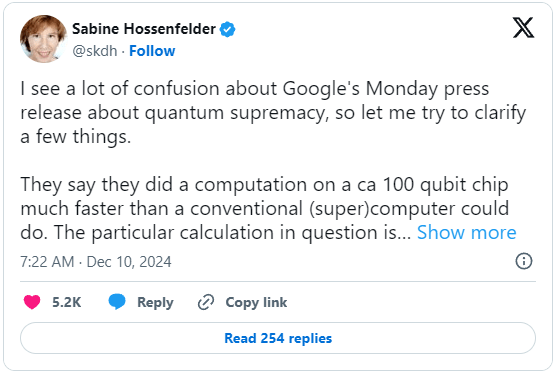
Task: Click the @skdh handle
Action: [95, 51]
